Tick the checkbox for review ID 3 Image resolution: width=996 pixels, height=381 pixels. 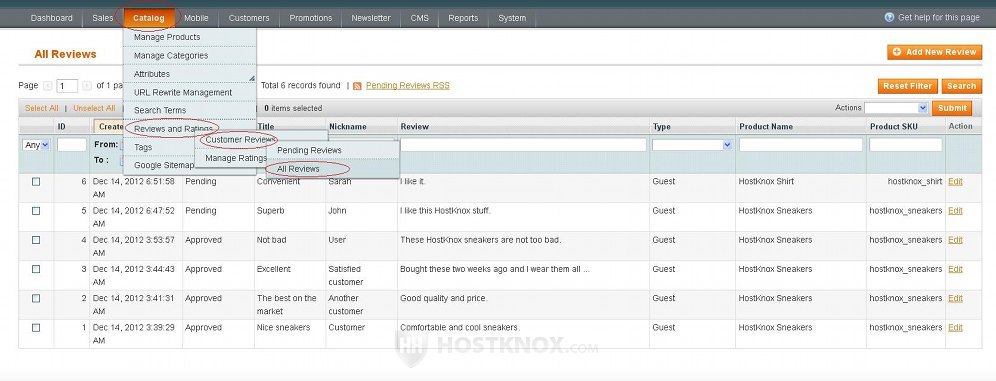tap(36, 269)
